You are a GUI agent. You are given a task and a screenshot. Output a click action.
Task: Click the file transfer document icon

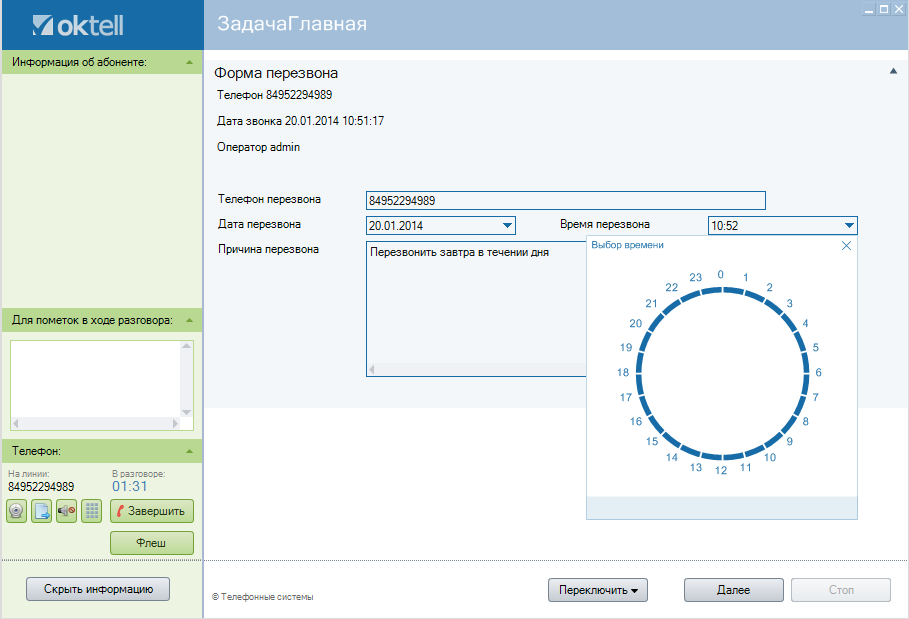(x=42, y=511)
